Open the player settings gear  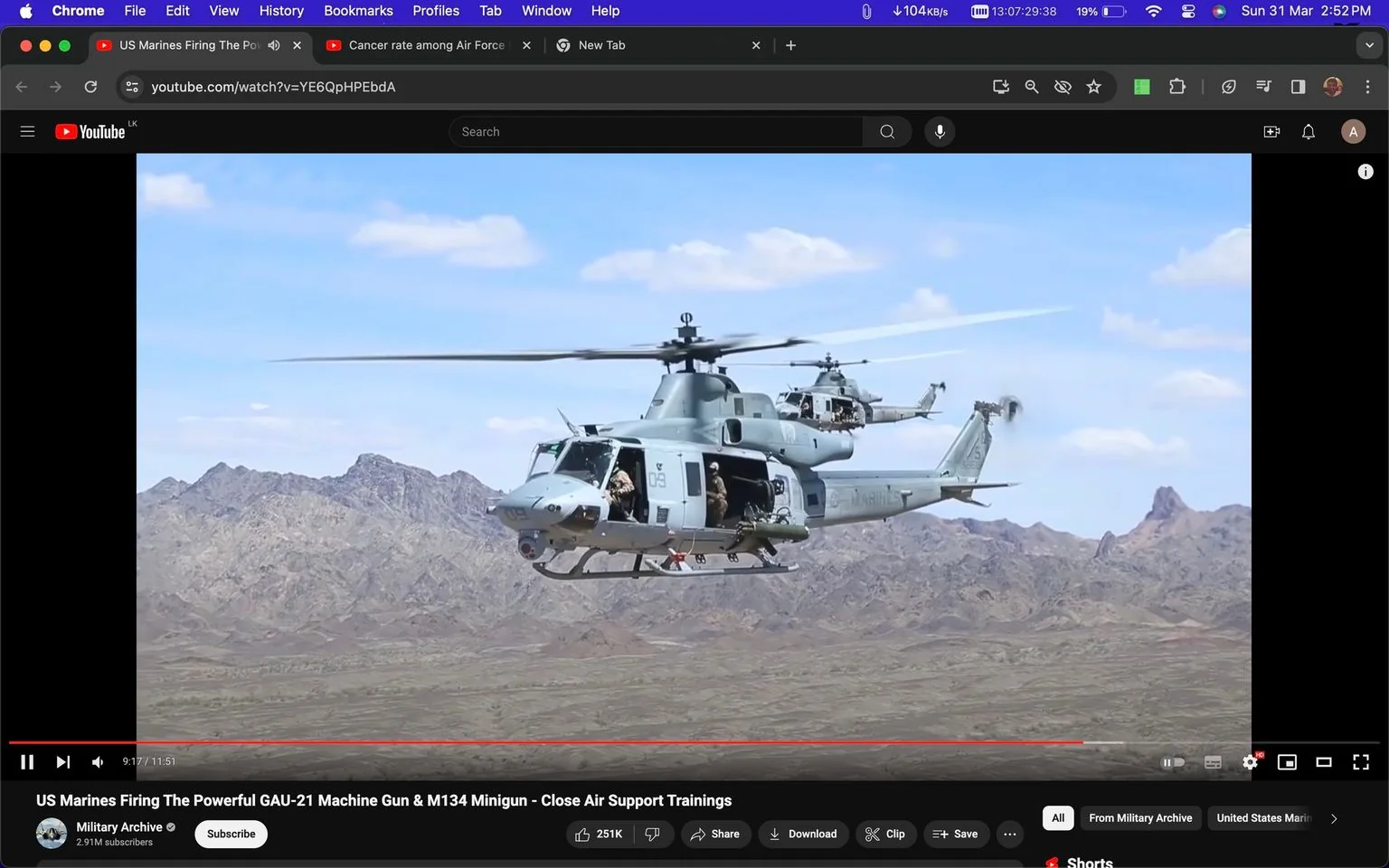point(1251,762)
